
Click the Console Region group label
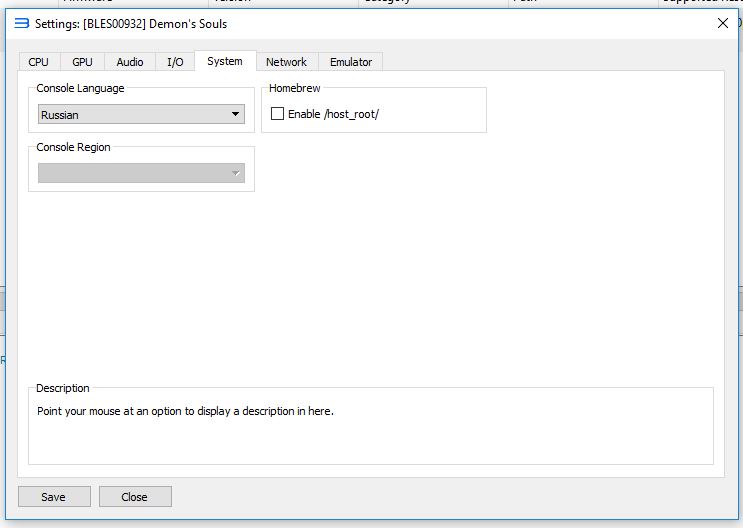73,147
